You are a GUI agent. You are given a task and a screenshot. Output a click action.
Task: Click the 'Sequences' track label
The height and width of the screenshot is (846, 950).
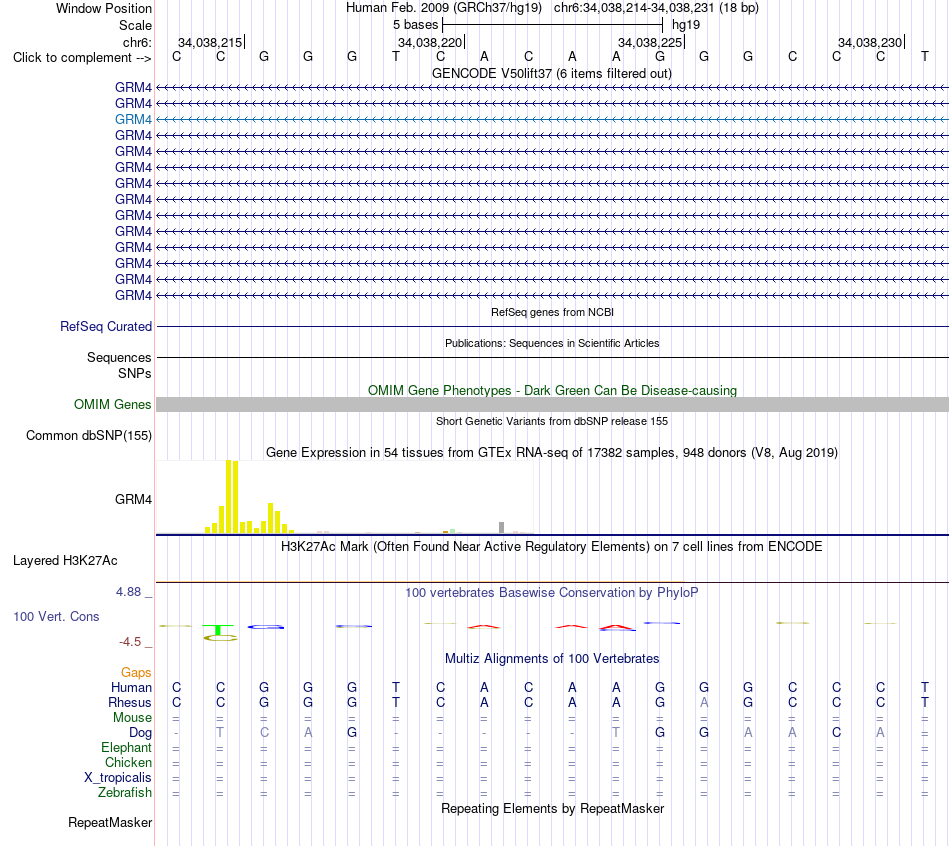119,358
